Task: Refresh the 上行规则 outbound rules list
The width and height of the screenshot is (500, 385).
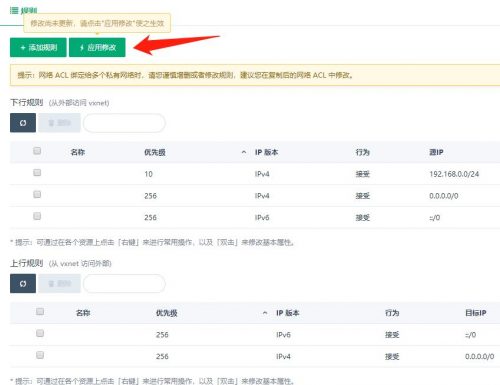Action: coord(23,283)
